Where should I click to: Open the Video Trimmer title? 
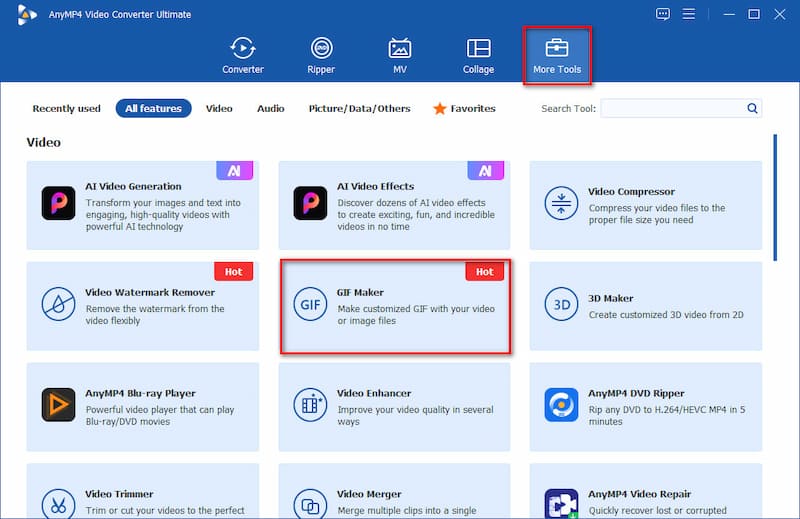[x=119, y=494]
